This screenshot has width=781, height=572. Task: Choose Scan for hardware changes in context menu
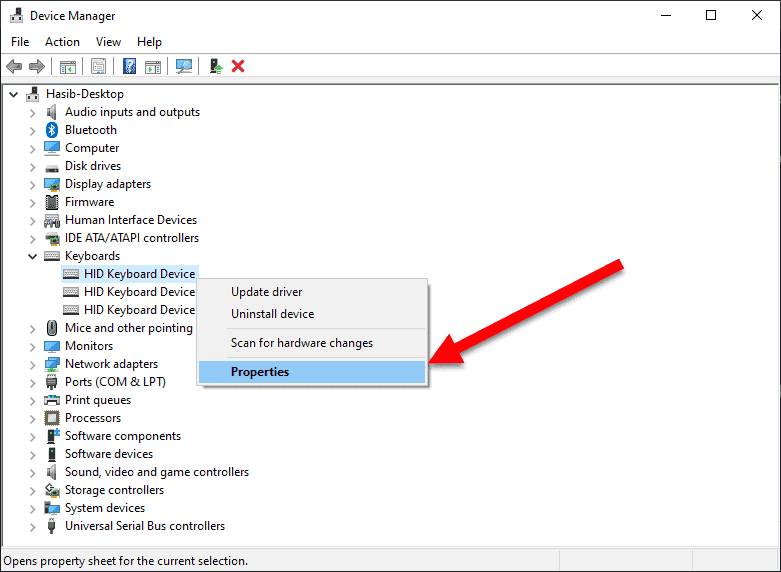(x=312, y=343)
